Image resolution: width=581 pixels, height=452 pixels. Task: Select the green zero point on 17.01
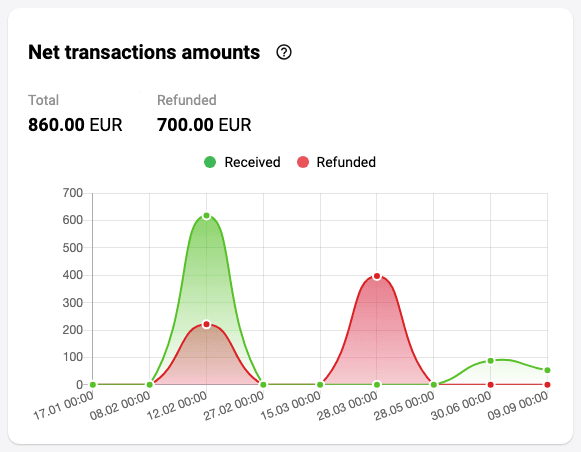point(93,385)
